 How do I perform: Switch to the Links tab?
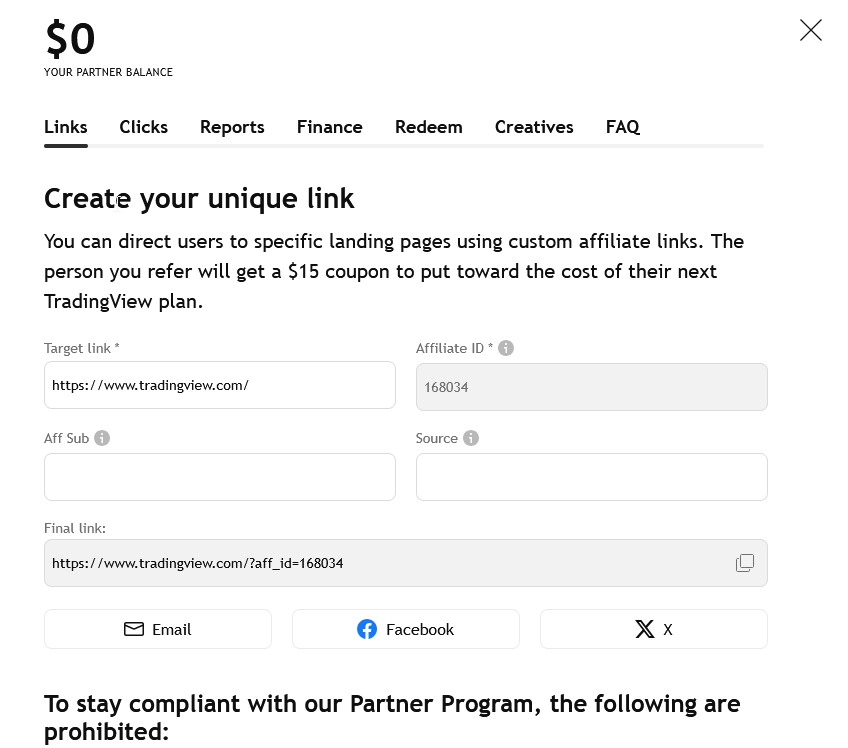pyautogui.click(x=65, y=127)
